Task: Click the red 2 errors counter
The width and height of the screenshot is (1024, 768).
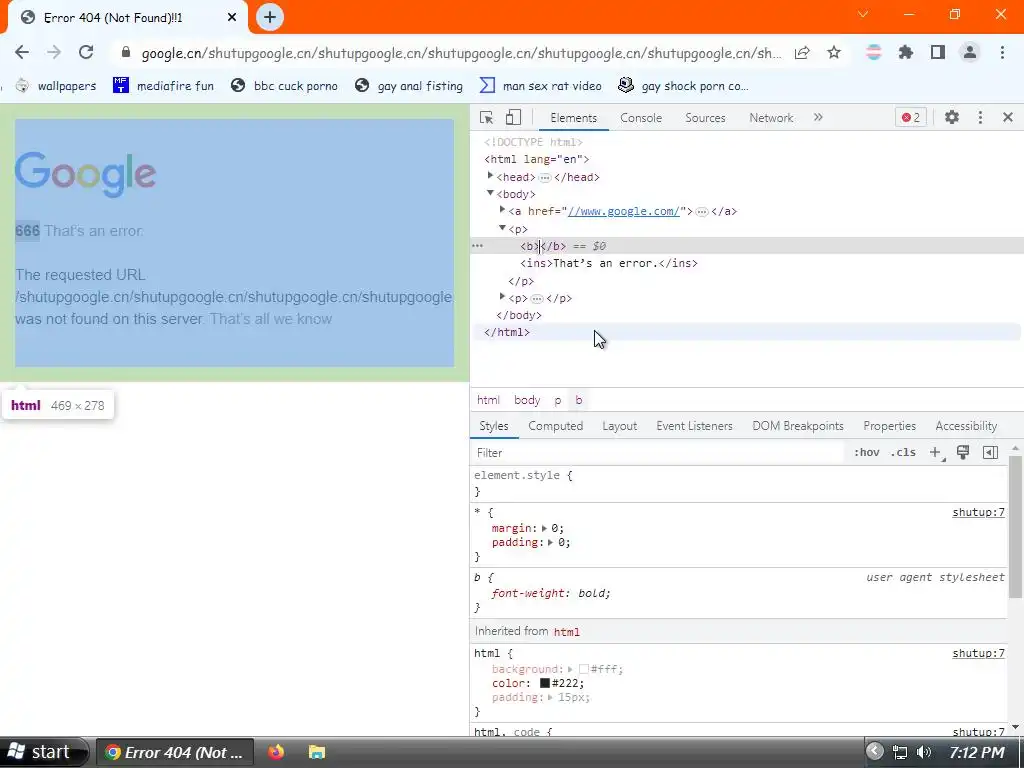Action: click(911, 118)
